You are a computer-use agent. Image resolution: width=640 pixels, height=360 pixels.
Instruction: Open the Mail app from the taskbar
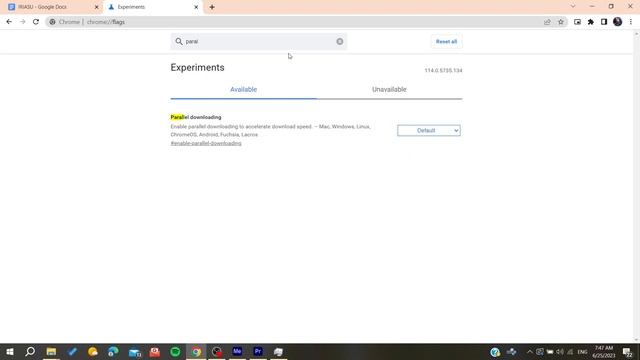click(134, 351)
